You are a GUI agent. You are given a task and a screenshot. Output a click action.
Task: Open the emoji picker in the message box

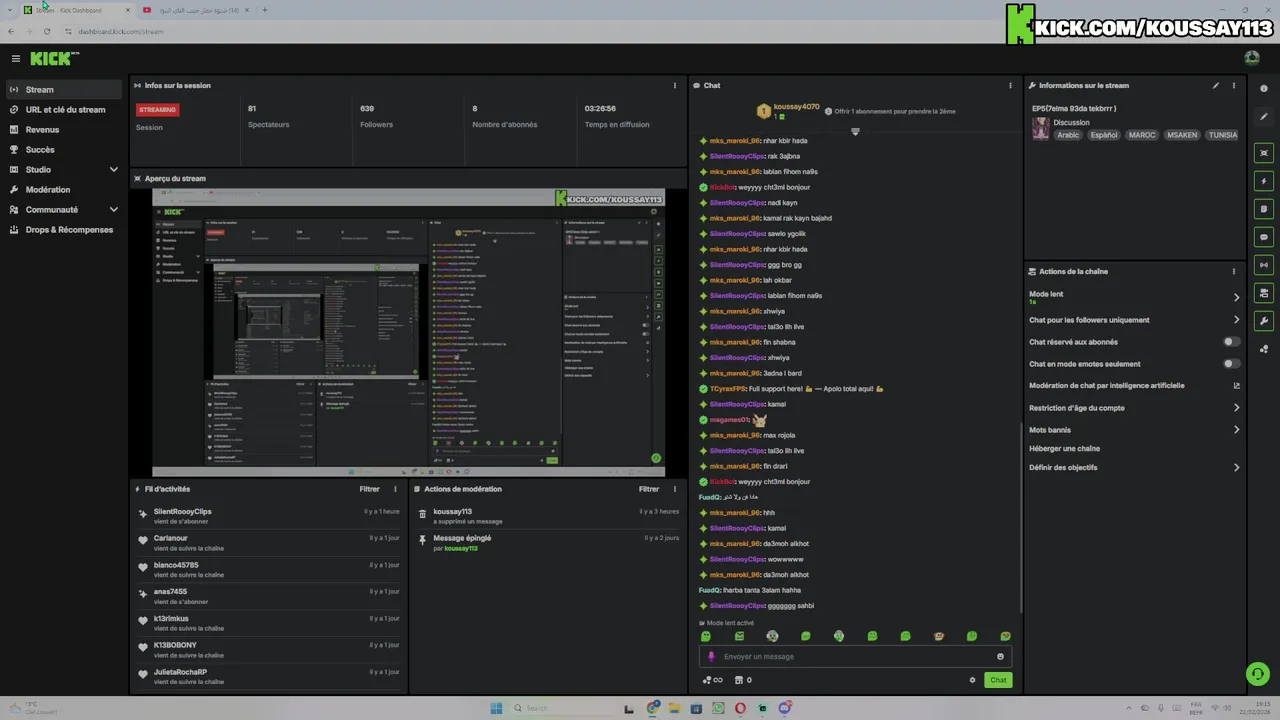1000,657
